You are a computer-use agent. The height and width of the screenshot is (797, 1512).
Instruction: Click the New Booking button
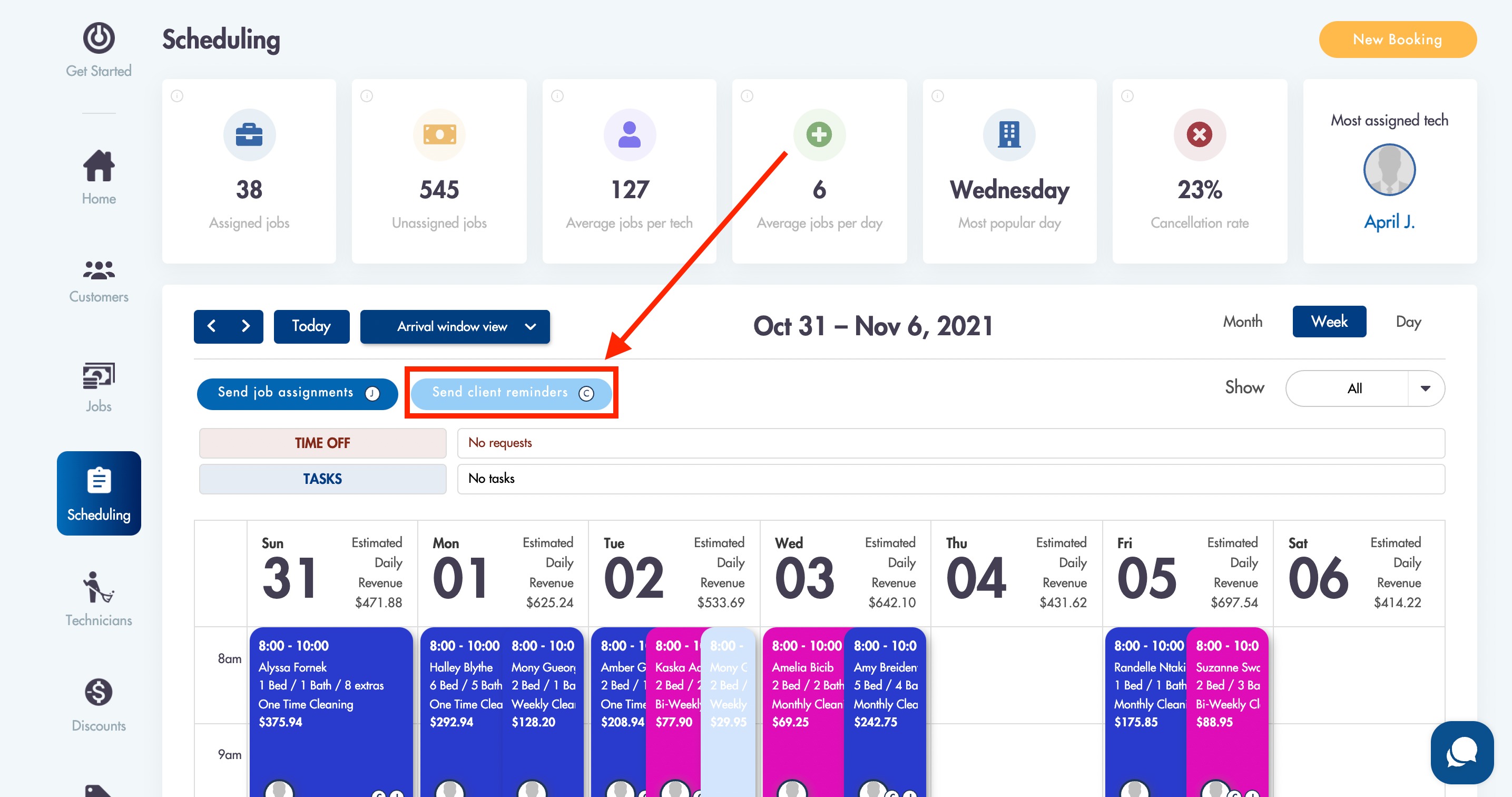[1397, 40]
